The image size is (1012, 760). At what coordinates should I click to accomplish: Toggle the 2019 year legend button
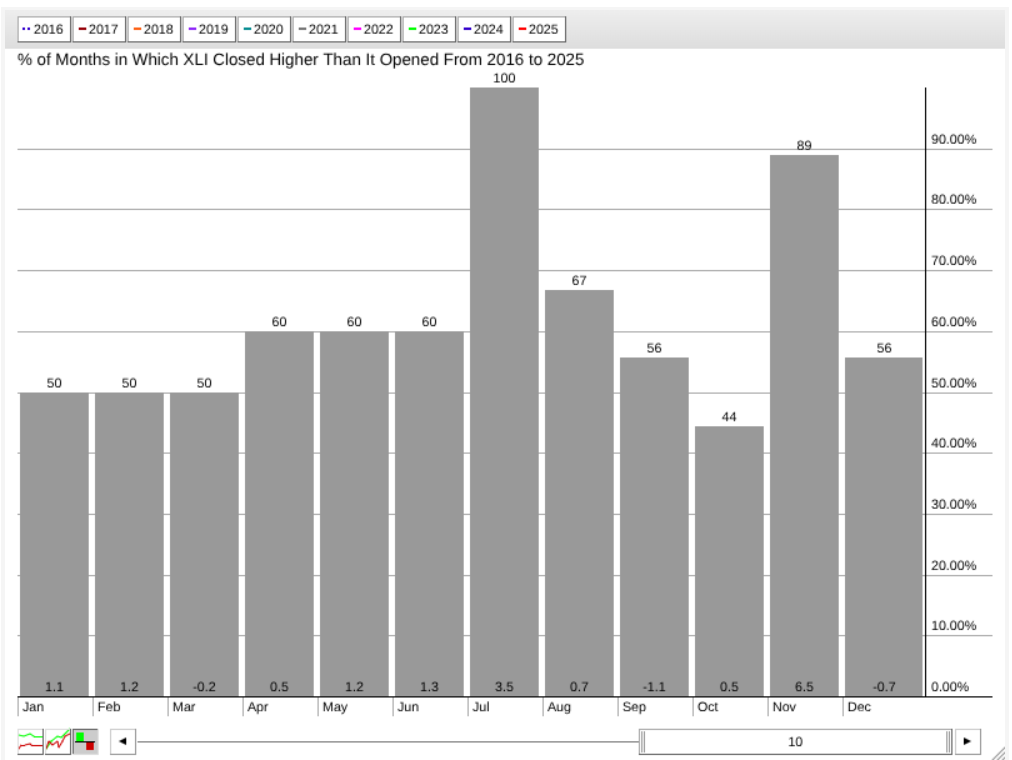click(208, 29)
